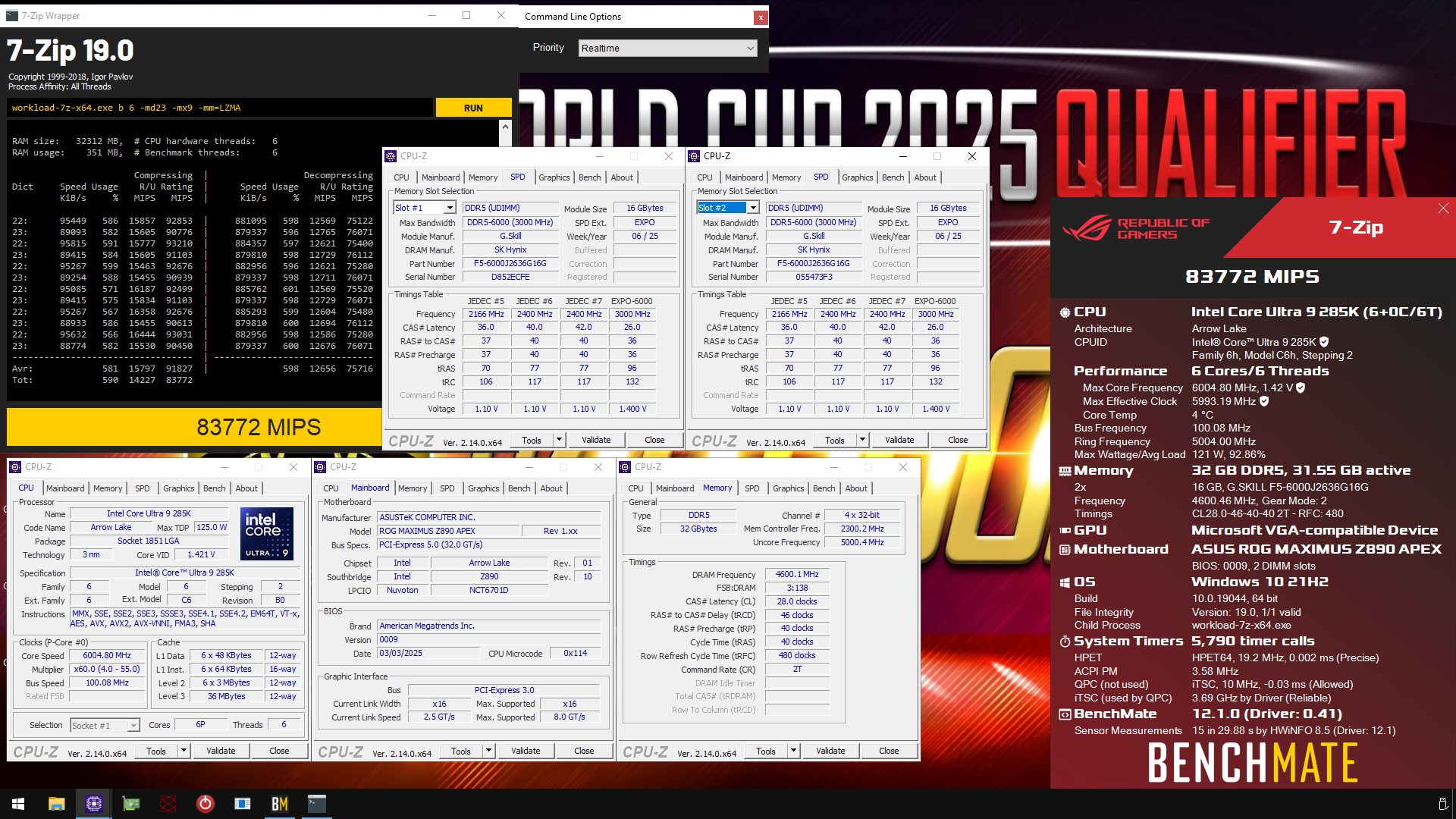The image size is (1456, 819).
Task: Click Validate in CPU-Z Memory window
Action: click(830, 751)
